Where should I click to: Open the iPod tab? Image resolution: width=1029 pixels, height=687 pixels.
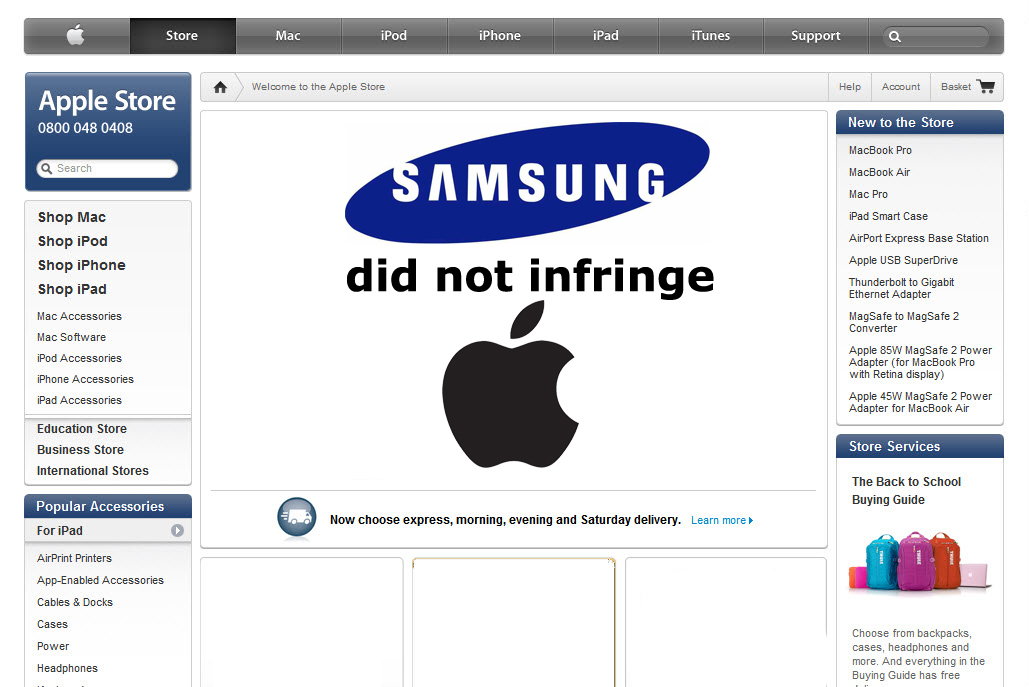tap(394, 35)
